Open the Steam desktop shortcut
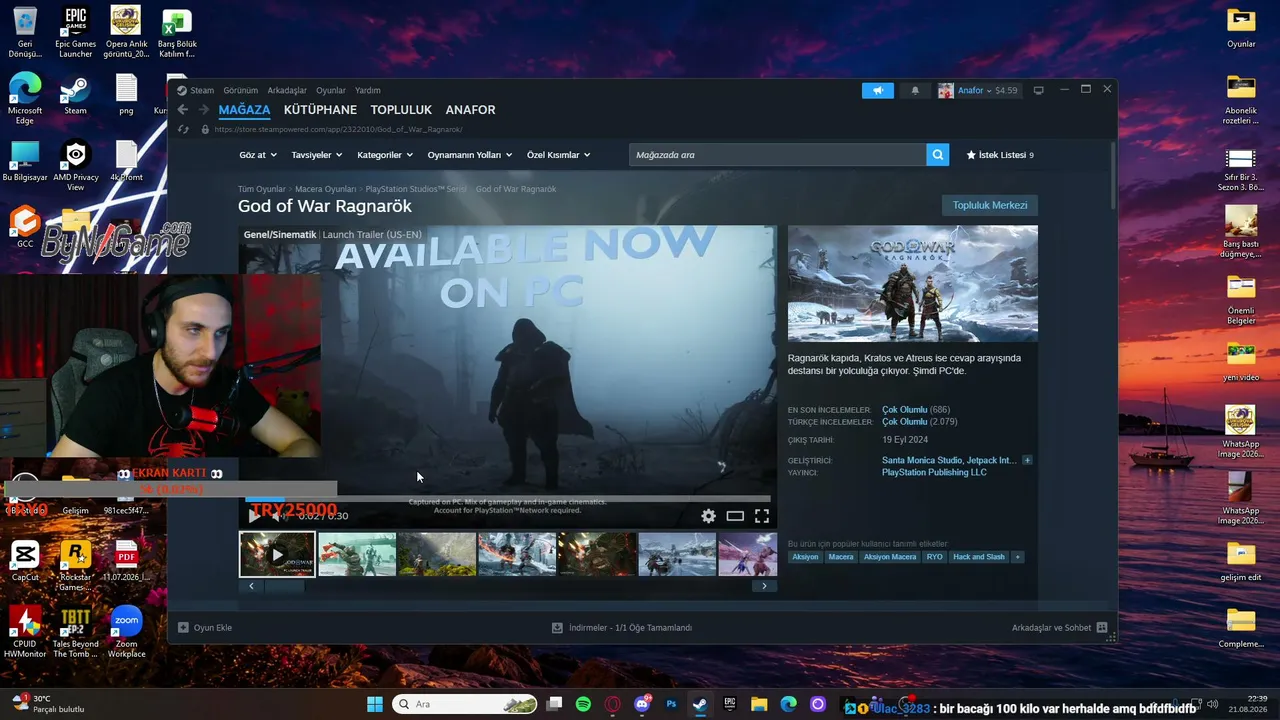The width and height of the screenshot is (1280, 720). click(x=75, y=96)
